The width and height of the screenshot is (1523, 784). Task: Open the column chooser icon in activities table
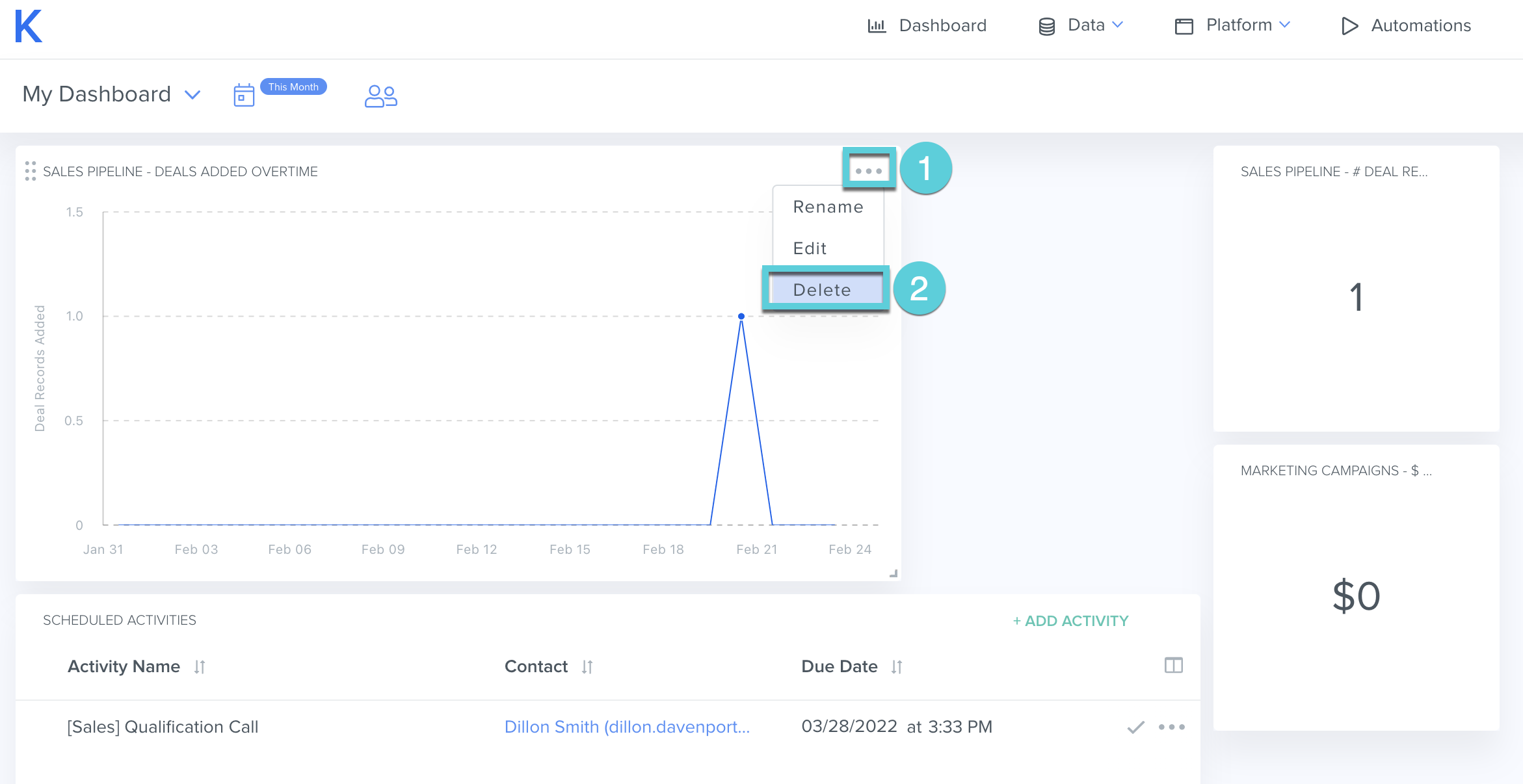[x=1173, y=666]
